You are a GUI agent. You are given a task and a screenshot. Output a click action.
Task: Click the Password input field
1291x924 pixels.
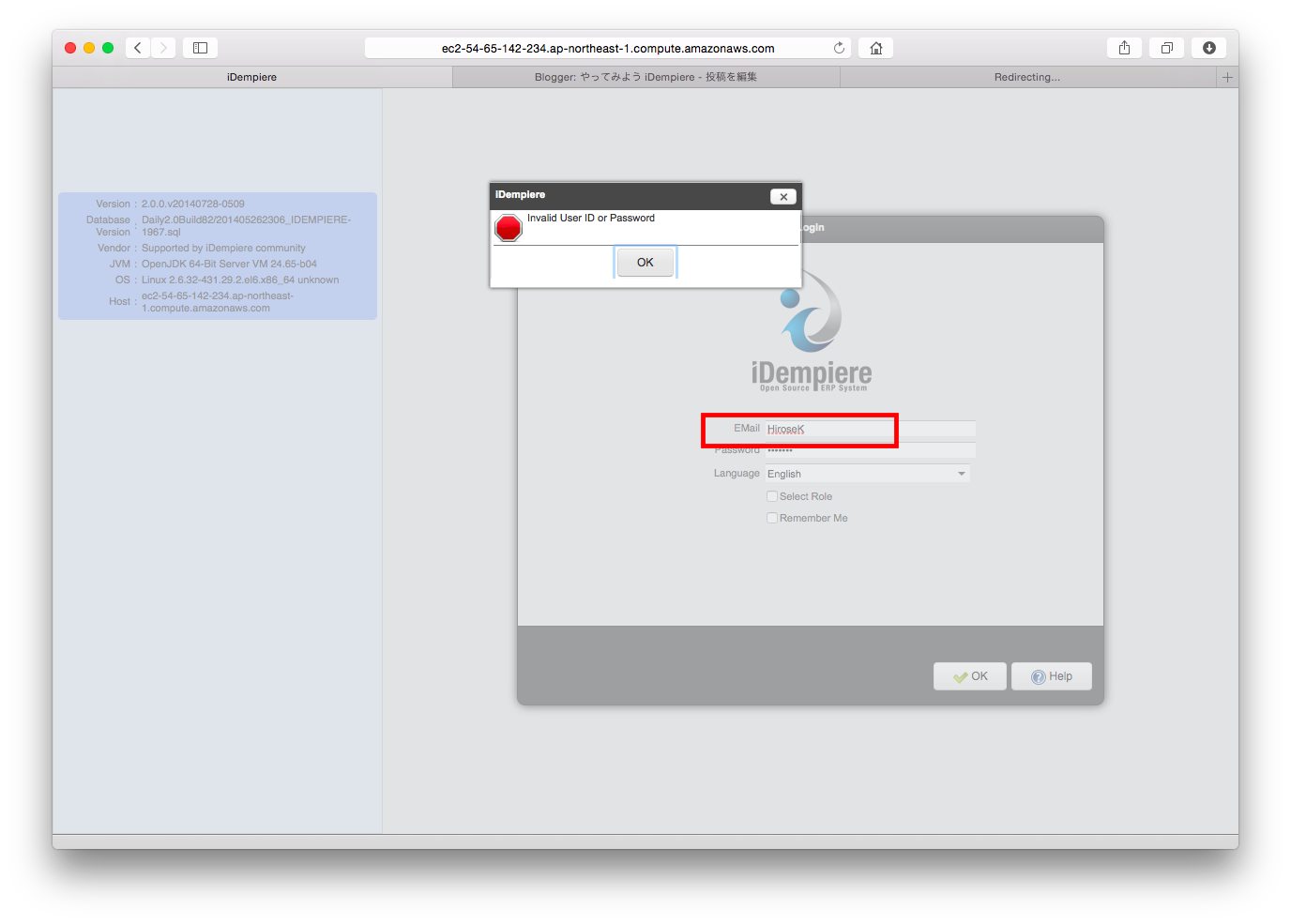pos(870,450)
